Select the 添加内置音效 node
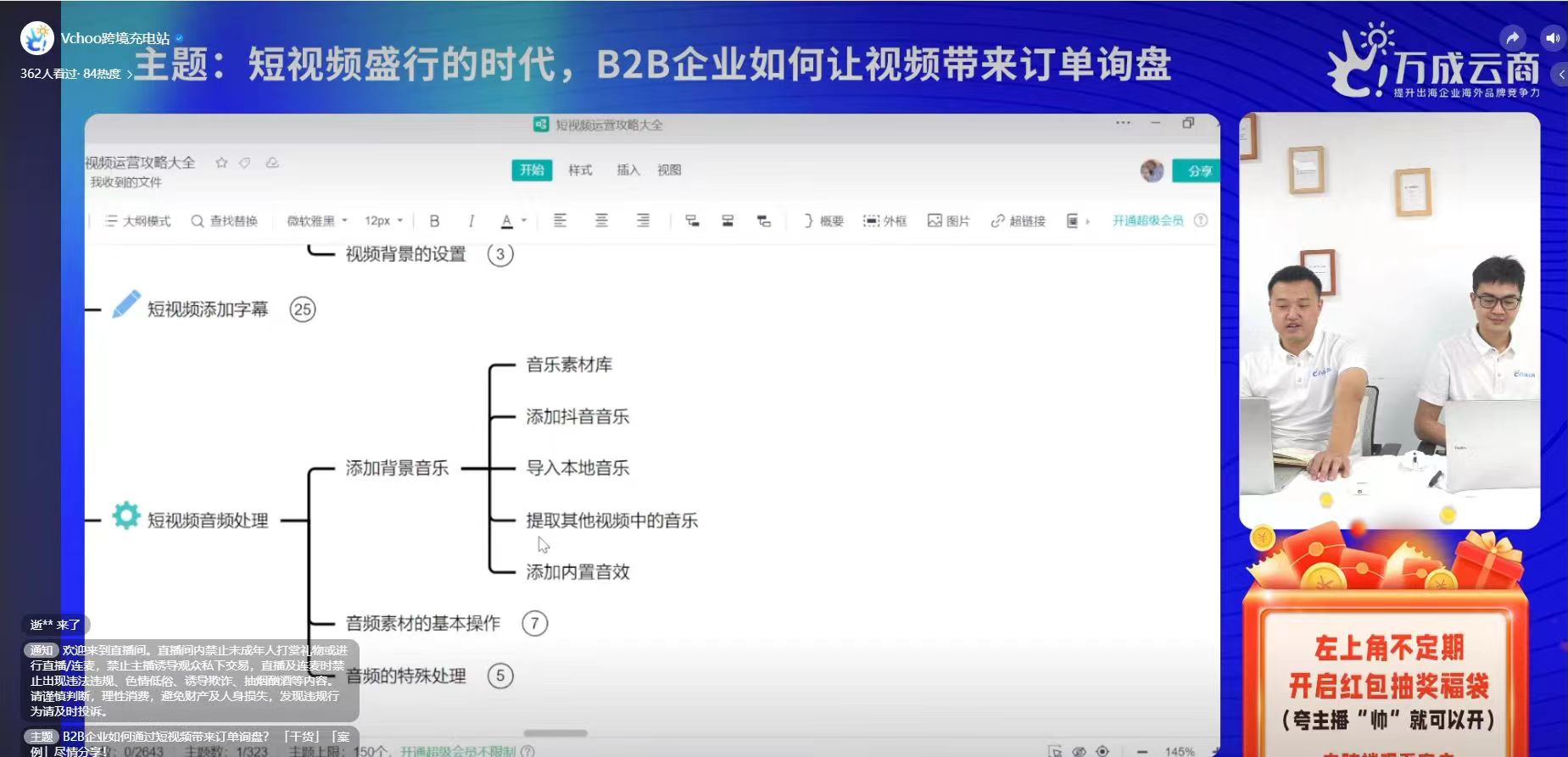Screen dimensions: 1568x757 coord(578,572)
